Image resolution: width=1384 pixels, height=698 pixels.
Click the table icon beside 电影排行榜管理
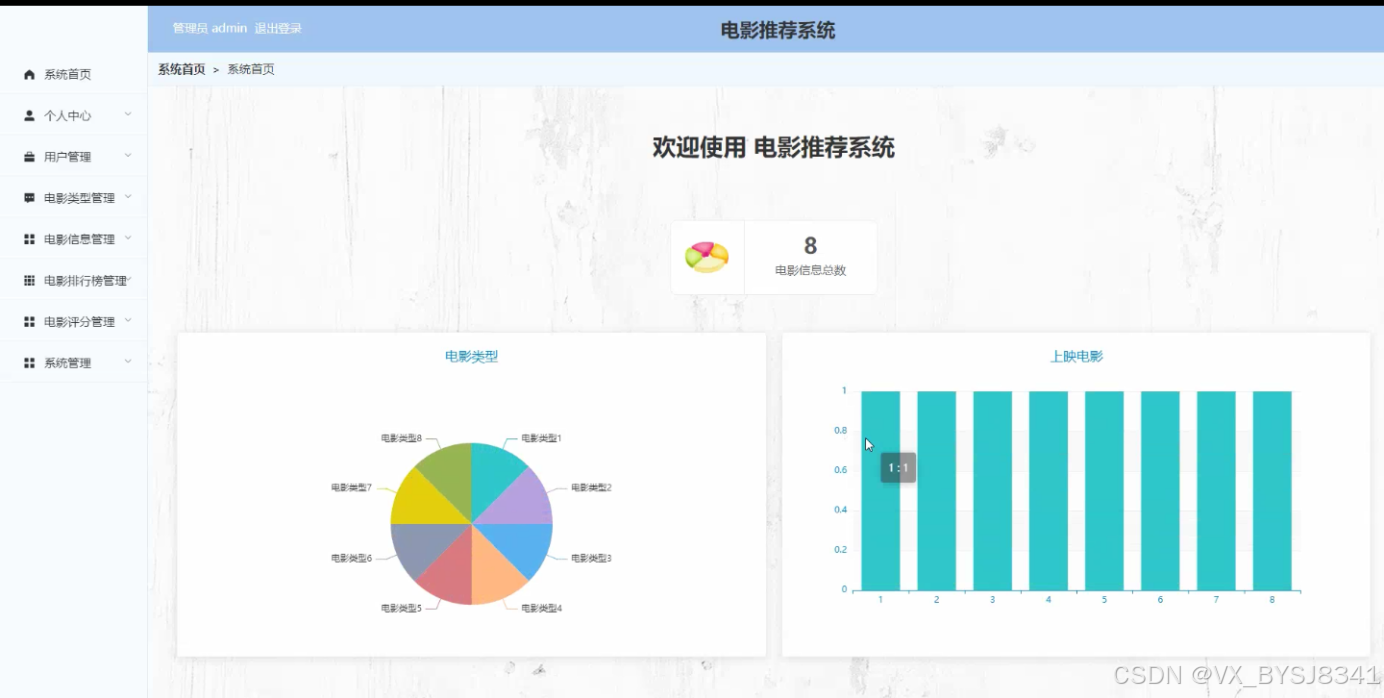click(x=29, y=281)
